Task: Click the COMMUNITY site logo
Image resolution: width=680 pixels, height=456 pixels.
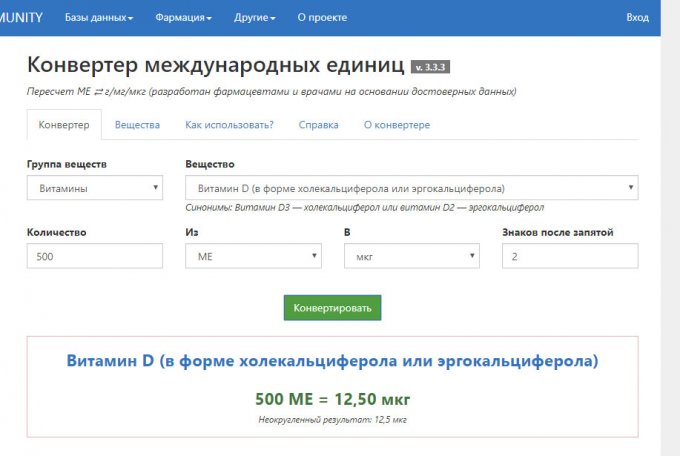Action: [x=21, y=18]
